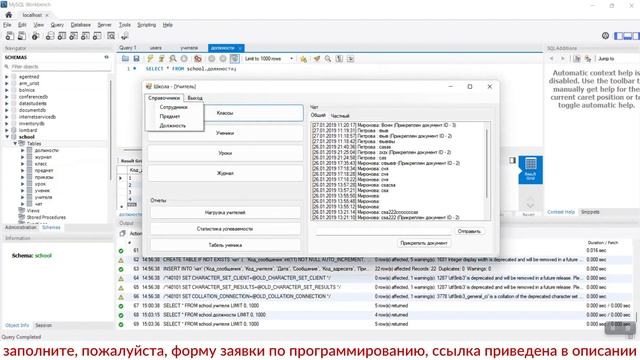Viewport: 640px width, 360px height.
Task: Expand the agentred schema
Action: (7, 77)
